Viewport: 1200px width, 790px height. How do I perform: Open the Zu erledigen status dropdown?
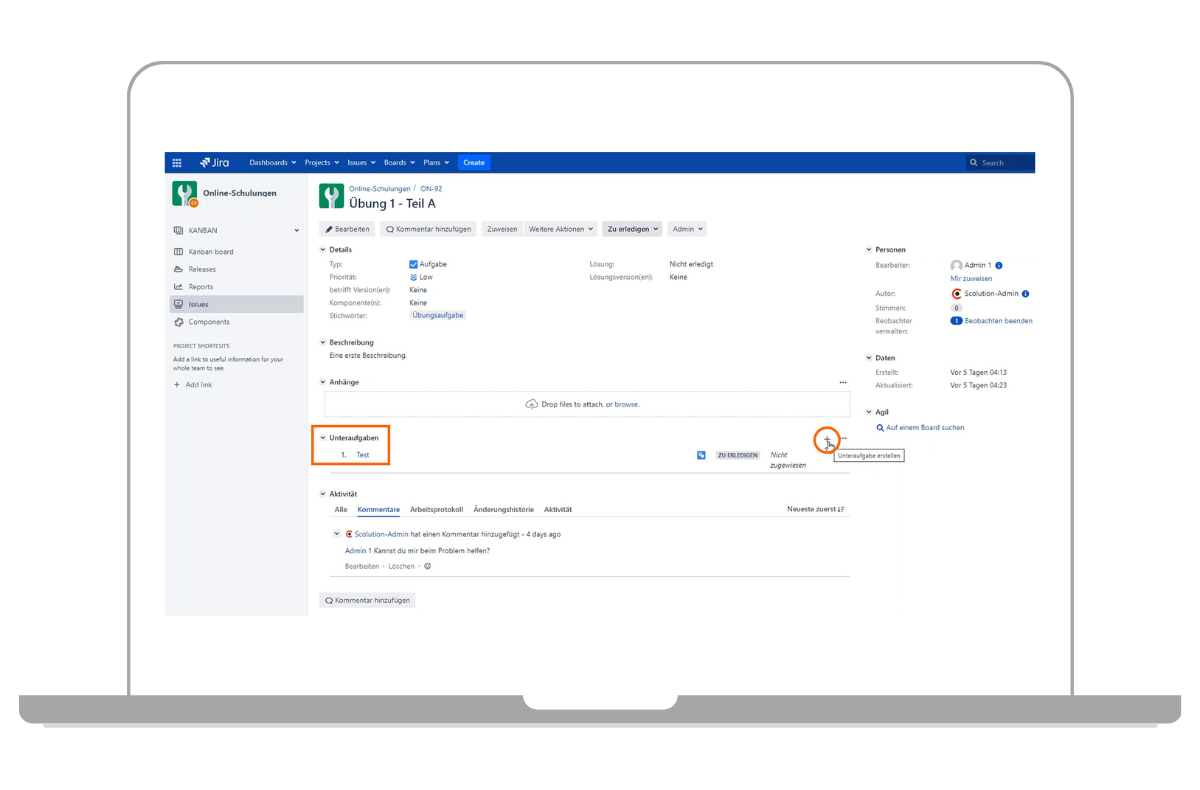pos(632,229)
